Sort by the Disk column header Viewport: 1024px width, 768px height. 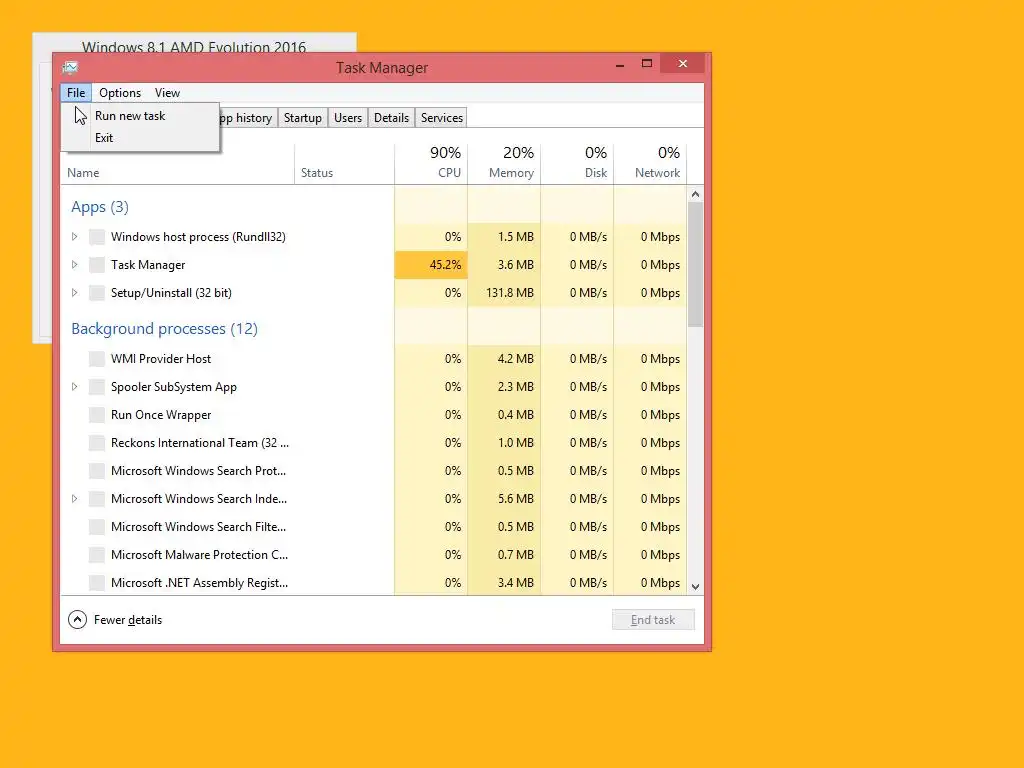577,162
